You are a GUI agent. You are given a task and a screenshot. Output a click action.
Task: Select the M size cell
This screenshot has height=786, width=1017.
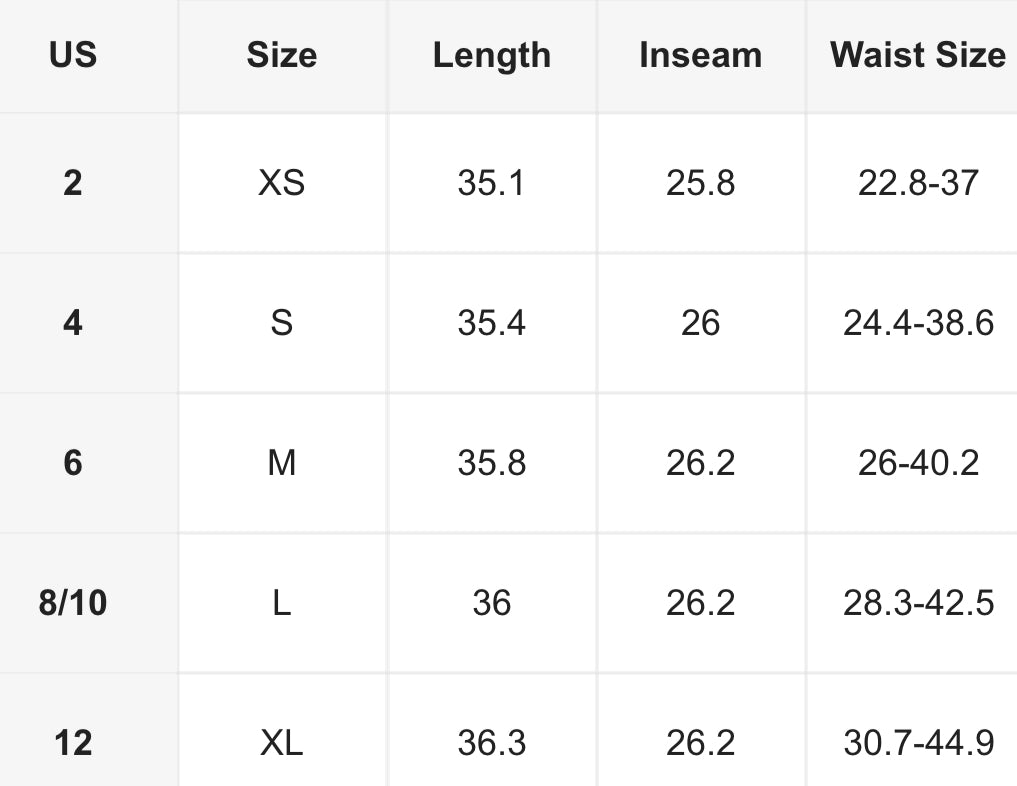point(282,463)
